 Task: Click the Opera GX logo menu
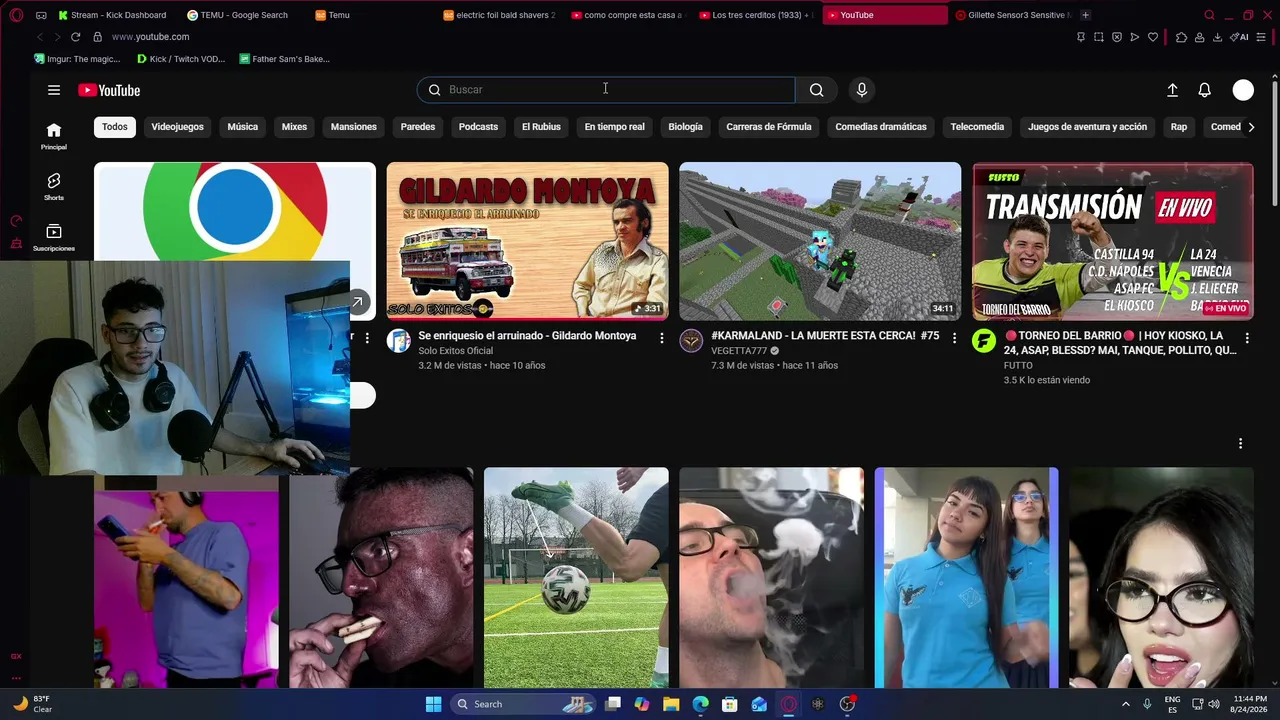coord(16,15)
